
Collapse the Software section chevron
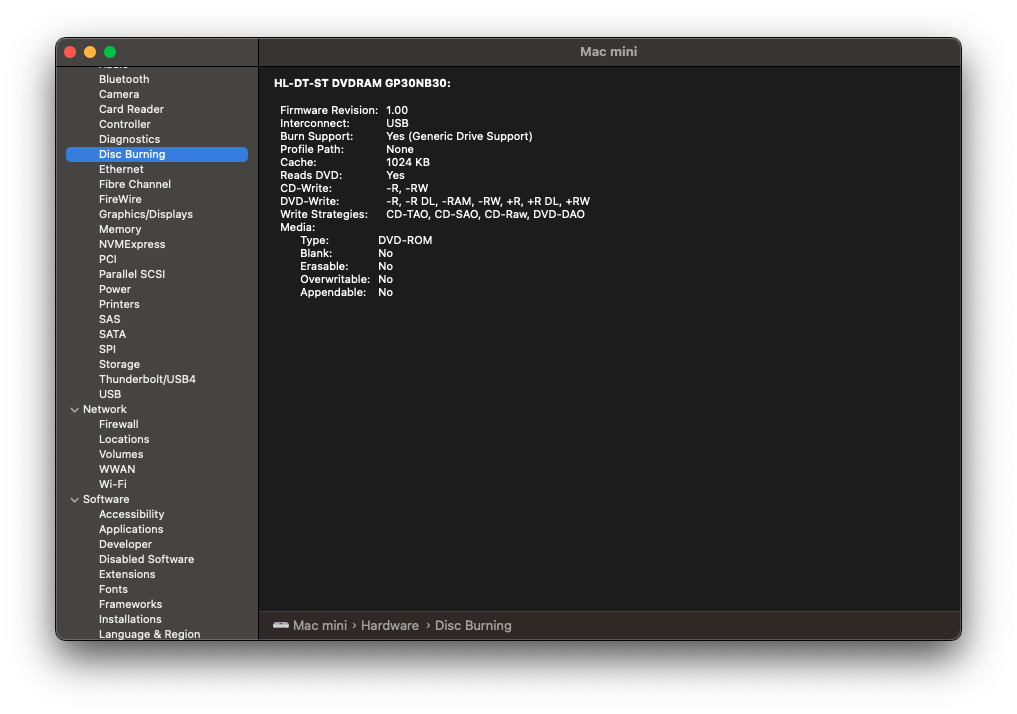tap(75, 500)
